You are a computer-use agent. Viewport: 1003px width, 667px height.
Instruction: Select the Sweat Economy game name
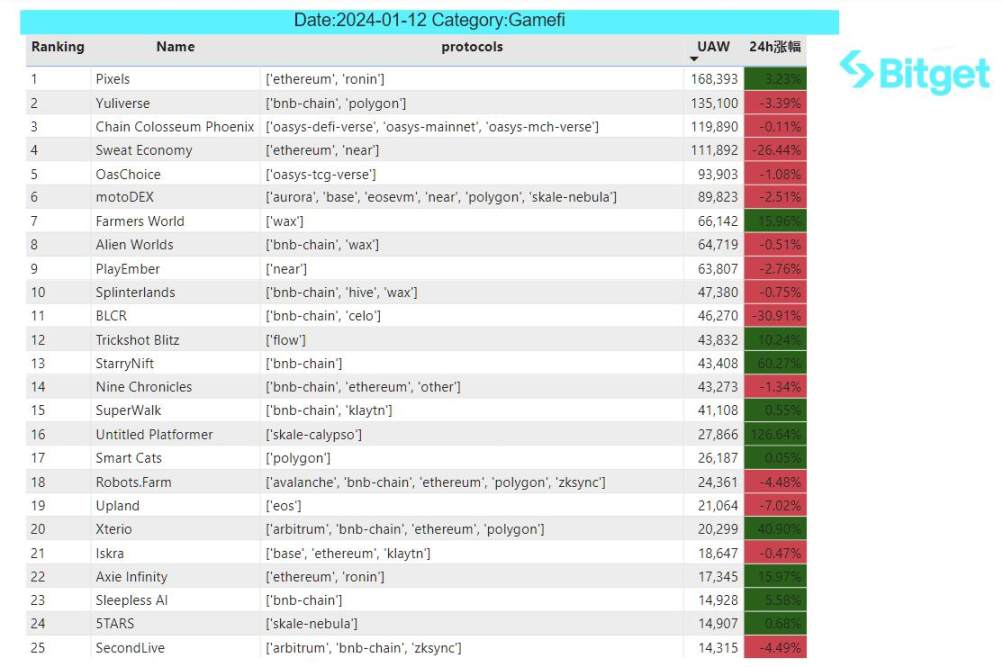point(144,150)
